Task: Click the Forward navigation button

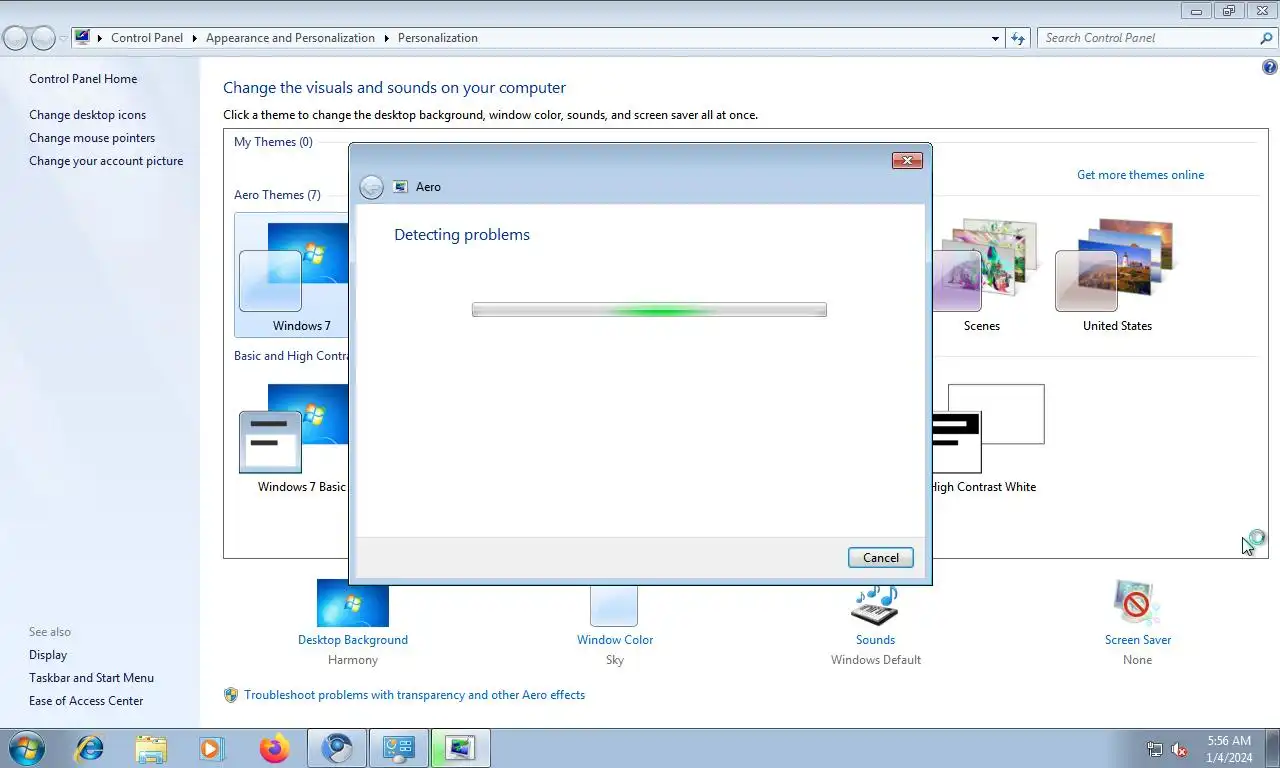Action: 43,38
